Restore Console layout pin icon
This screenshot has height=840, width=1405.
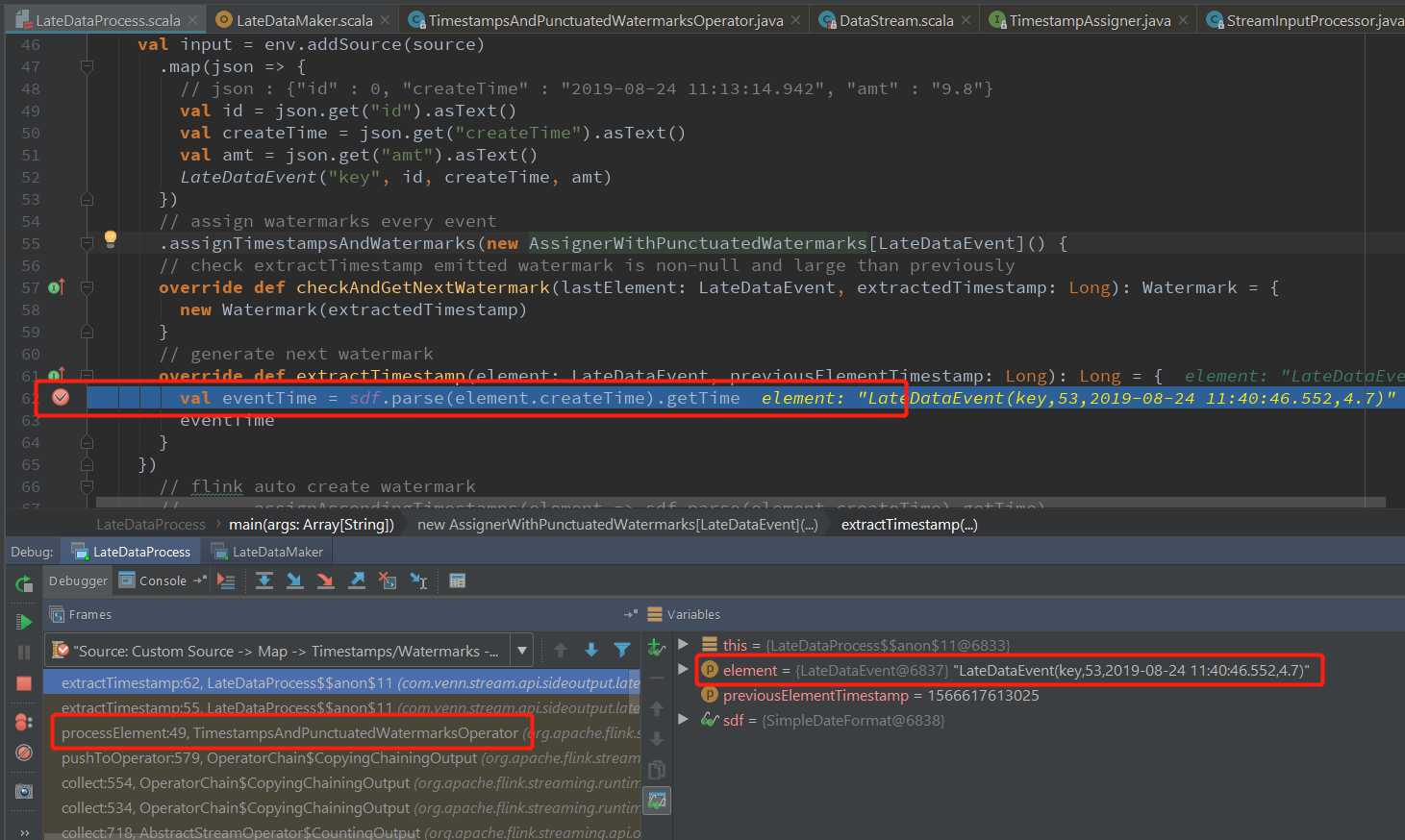click(200, 581)
